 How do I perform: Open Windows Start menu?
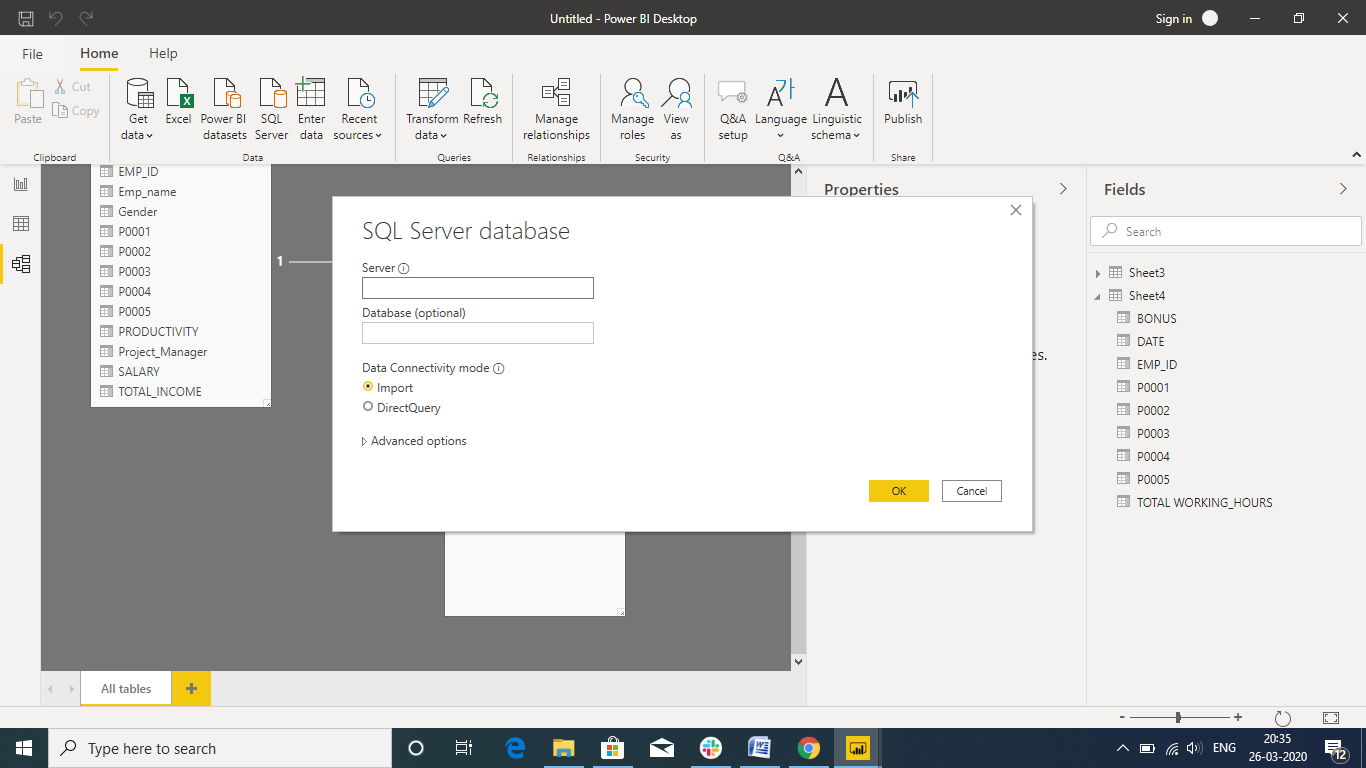point(24,748)
